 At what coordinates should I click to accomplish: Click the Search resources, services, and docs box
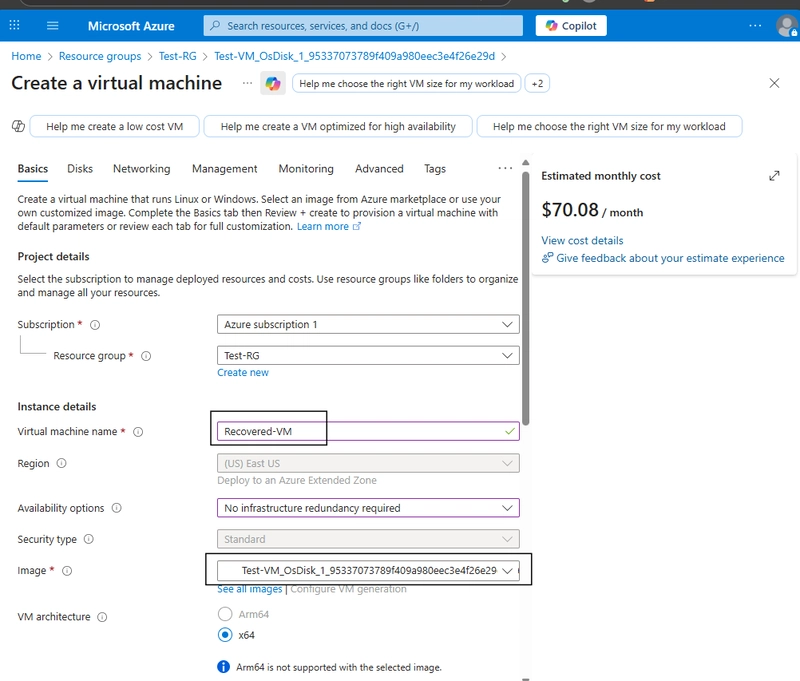coord(363,26)
